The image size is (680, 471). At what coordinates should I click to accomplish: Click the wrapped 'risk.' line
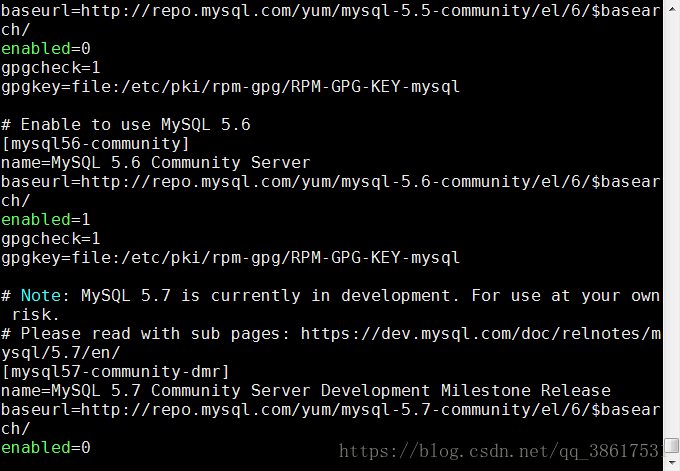pos(36,315)
